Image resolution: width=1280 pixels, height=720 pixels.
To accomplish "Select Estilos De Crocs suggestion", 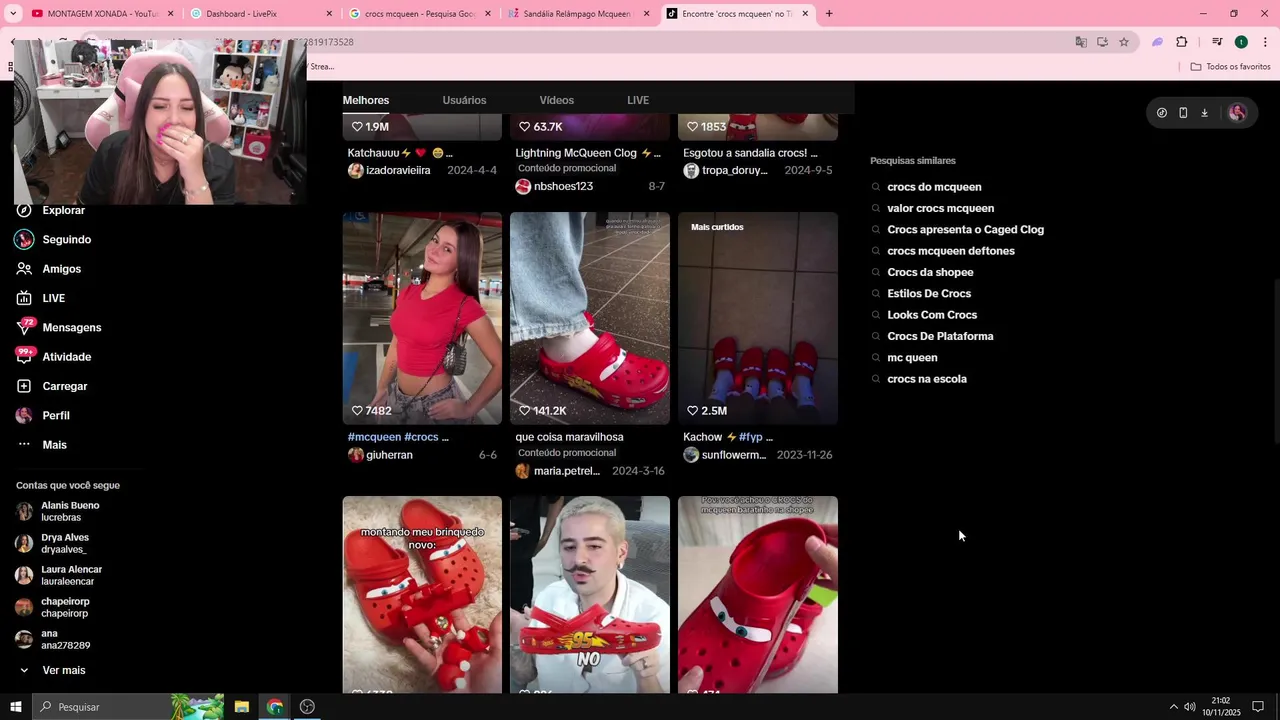I will click(929, 293).
